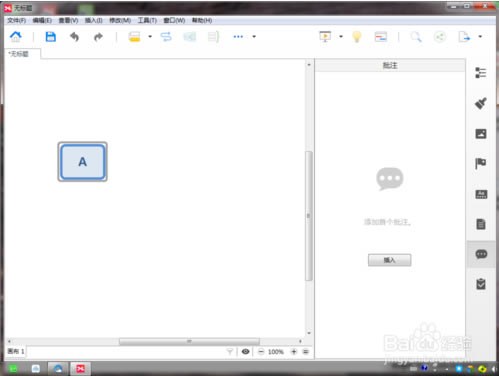Image resolution: width=499 pixels, height=376 pixels.
Task: Open the zoom options menu icon
Action: (x=306, y=352)
